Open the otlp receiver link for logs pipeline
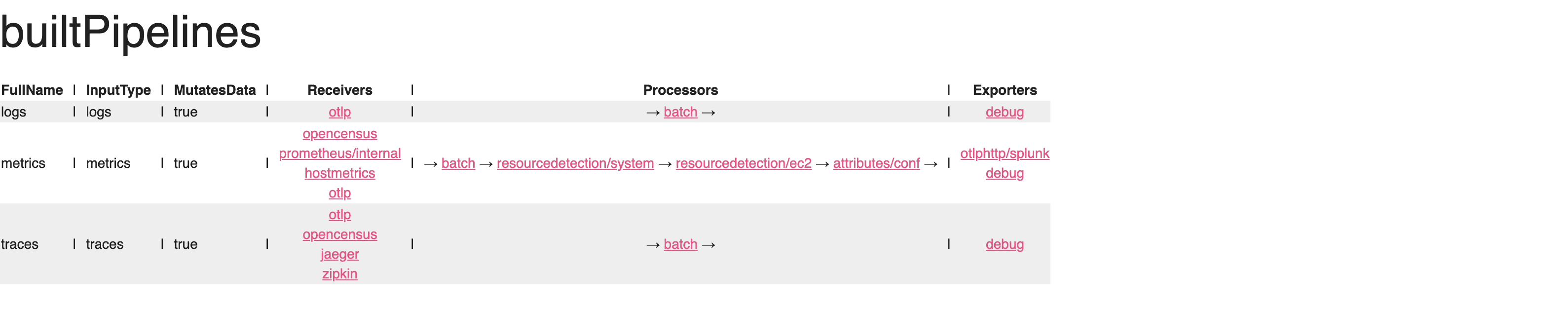 point(339,112)
